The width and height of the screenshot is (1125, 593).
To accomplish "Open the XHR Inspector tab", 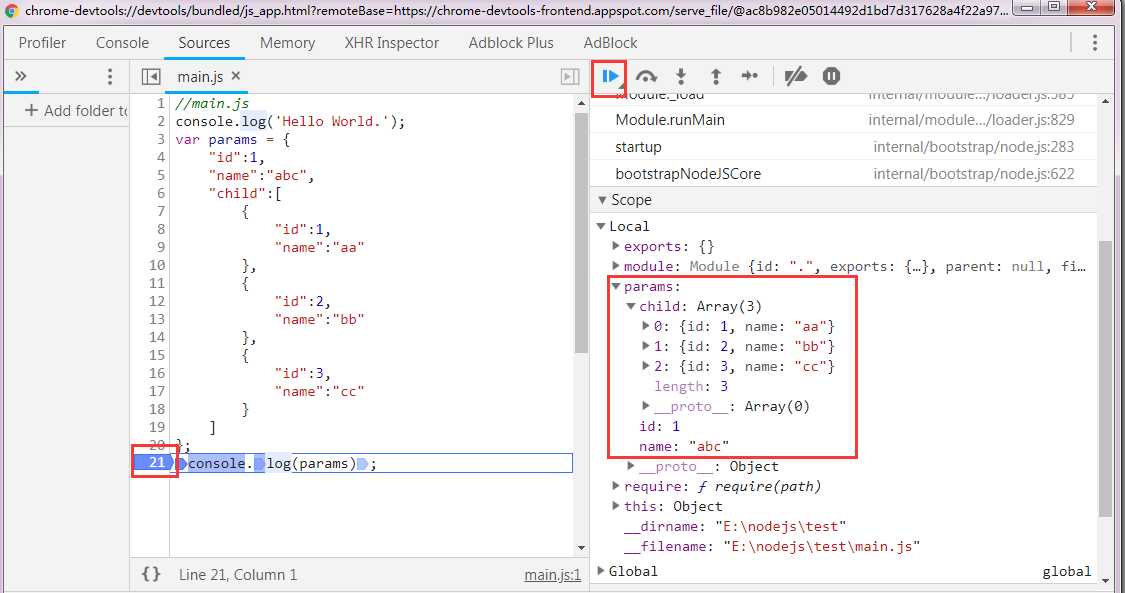I will 392,43.
